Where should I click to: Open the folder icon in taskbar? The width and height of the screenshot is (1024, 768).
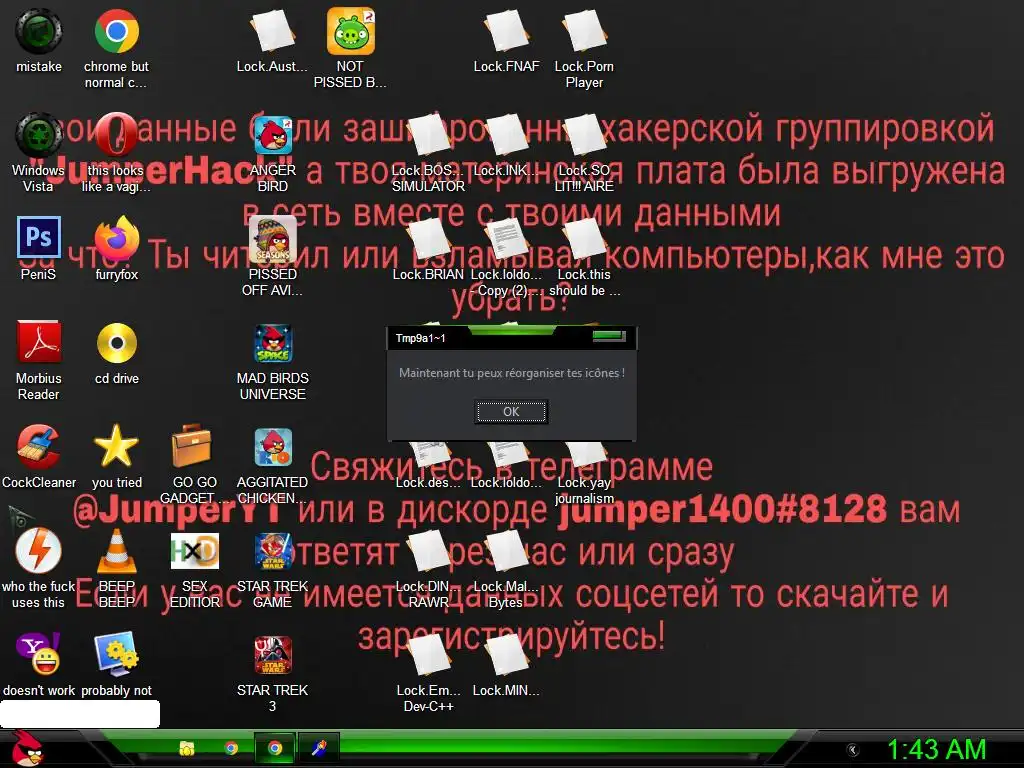coord(187,748)
